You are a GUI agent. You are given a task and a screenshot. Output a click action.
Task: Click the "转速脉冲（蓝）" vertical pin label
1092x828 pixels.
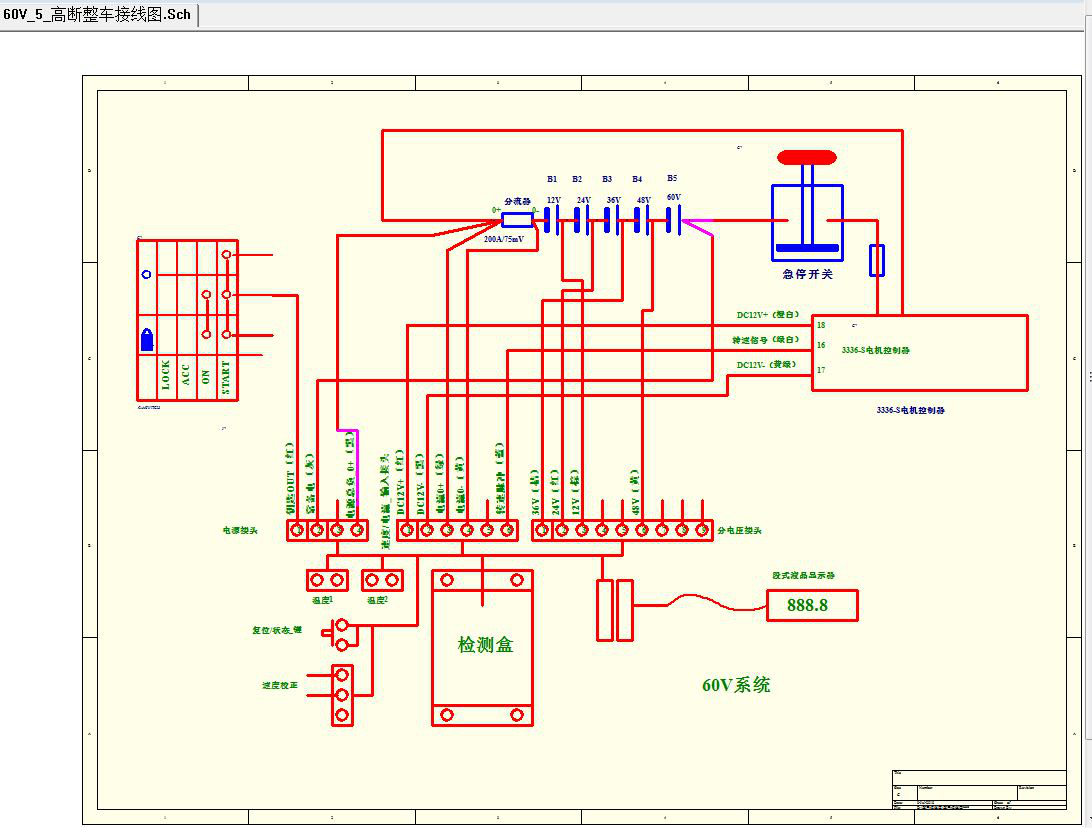tap(499, 478)
